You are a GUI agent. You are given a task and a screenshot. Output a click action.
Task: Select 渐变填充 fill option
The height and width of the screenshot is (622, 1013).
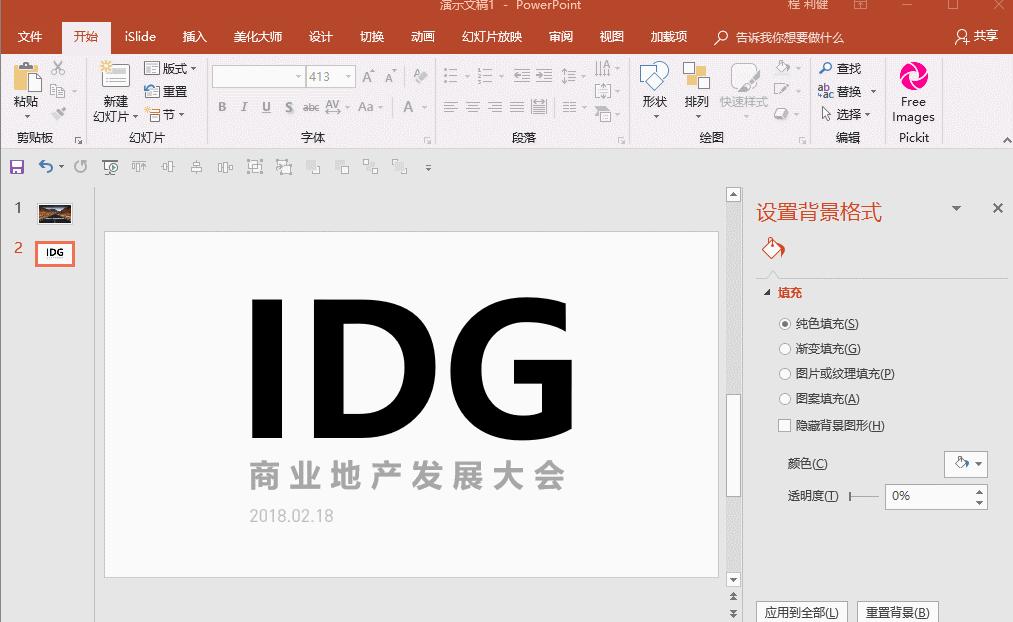point(785,348)
